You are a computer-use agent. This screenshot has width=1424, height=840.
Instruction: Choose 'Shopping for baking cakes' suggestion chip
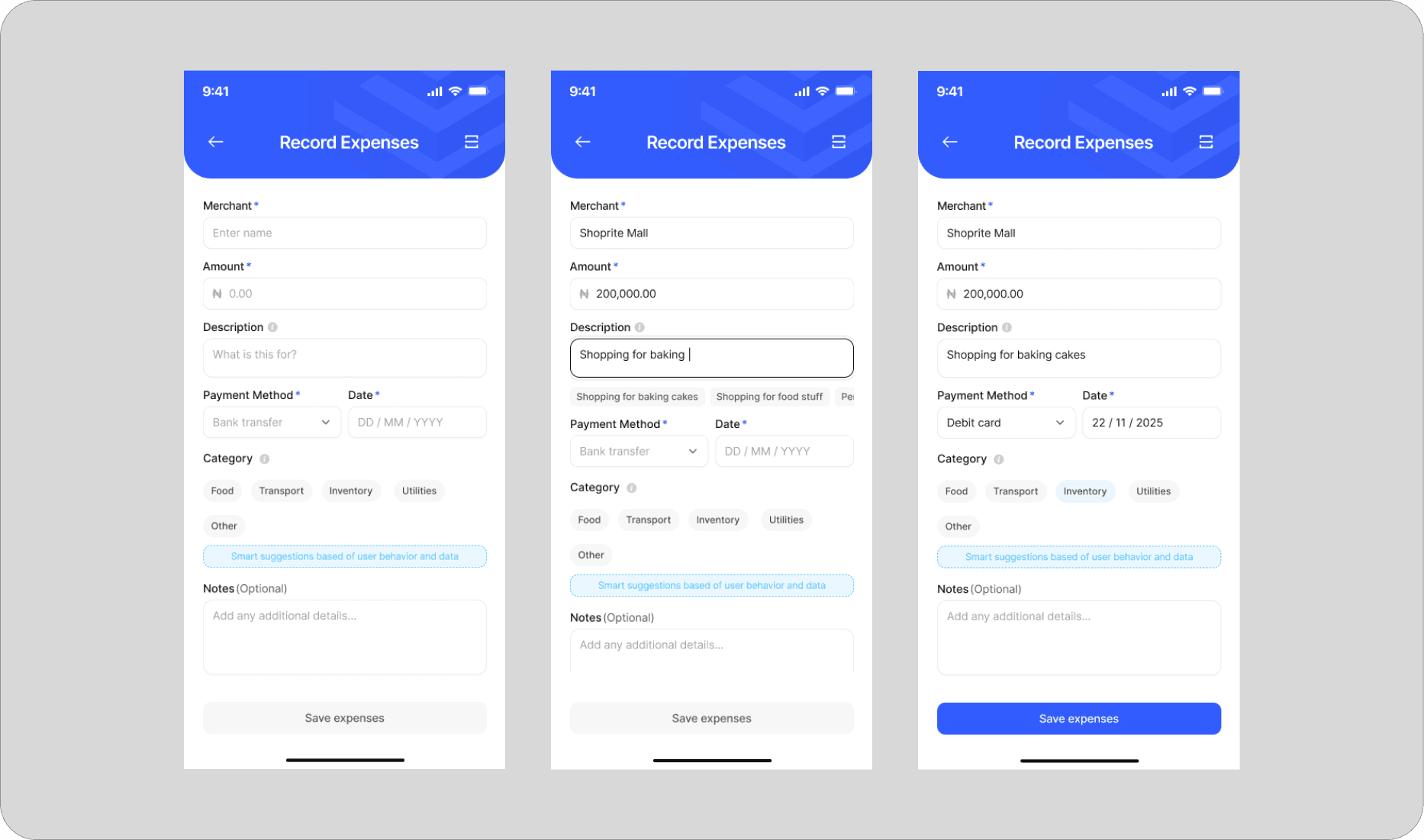tap(637, 397)
